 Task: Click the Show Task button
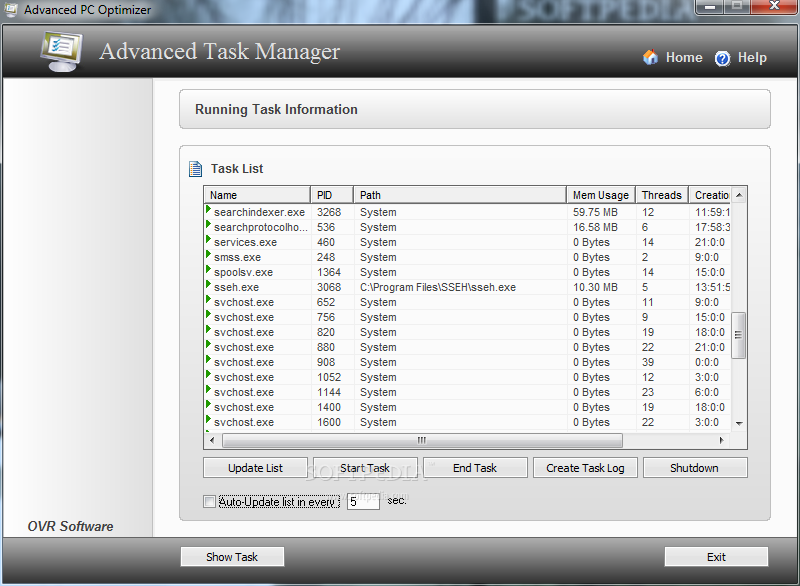(232, 557)
